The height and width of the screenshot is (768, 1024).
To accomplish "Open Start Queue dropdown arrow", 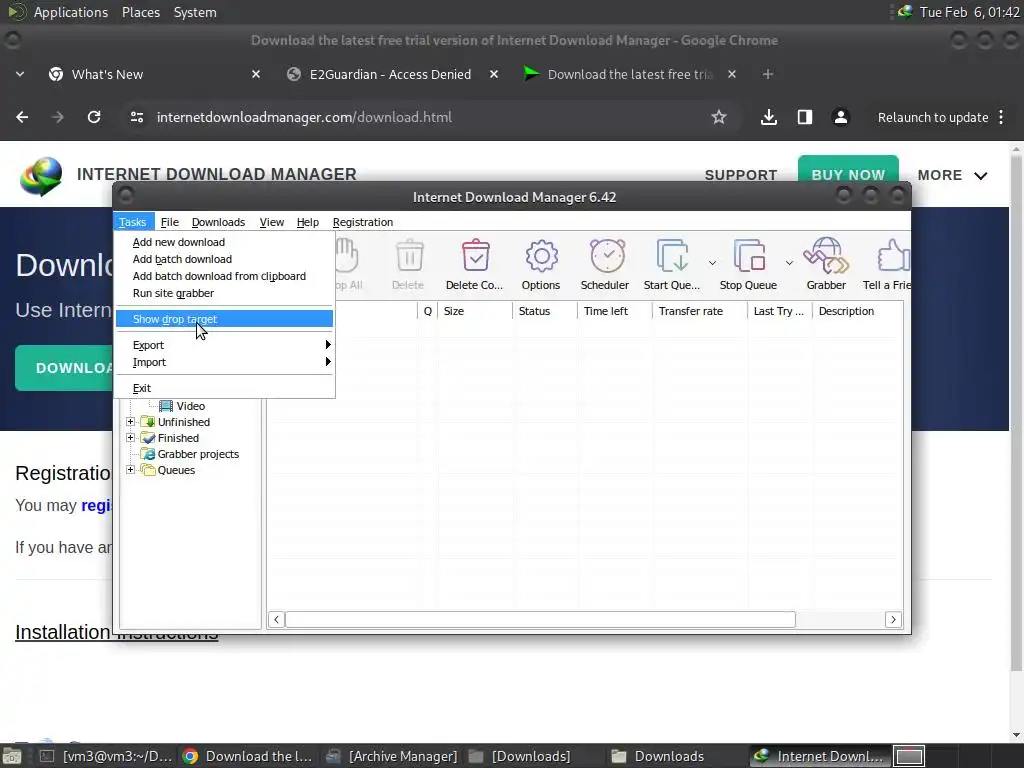I will tap(712, 263).
